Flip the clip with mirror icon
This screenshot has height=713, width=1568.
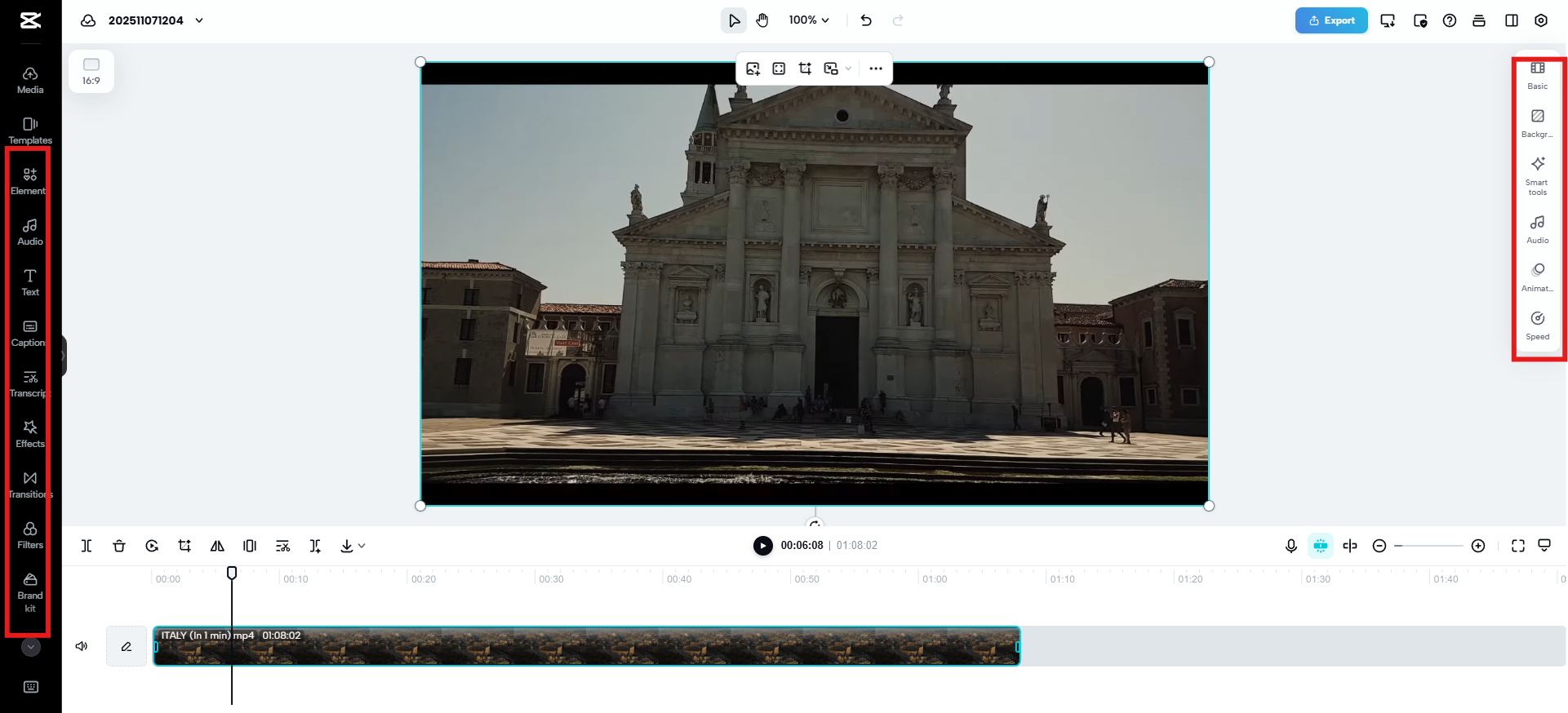(217, 546)
